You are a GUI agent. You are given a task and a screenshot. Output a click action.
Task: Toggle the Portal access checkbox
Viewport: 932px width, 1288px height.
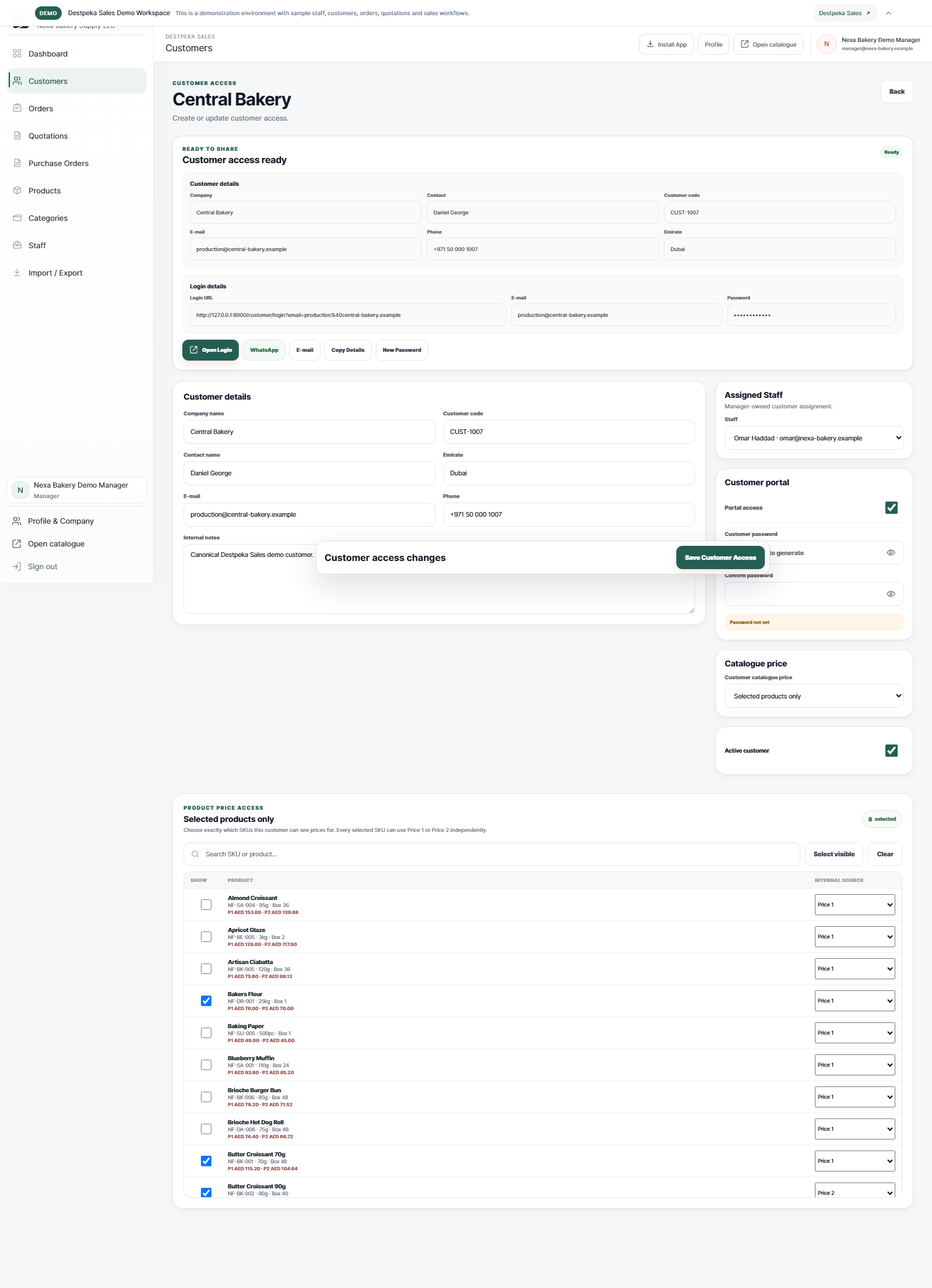click(x=891, y=507)
